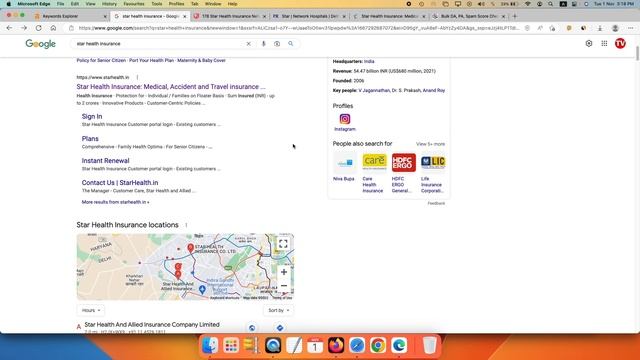The height and width of the screenshot is (360, 640).
Task: Open Star Health And Allied Insurance Company listing
Action: point(152,324)
